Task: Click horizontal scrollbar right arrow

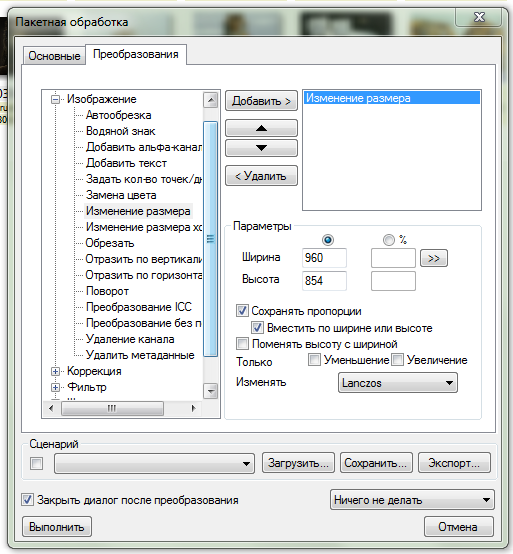Action: tap(193, 408)
